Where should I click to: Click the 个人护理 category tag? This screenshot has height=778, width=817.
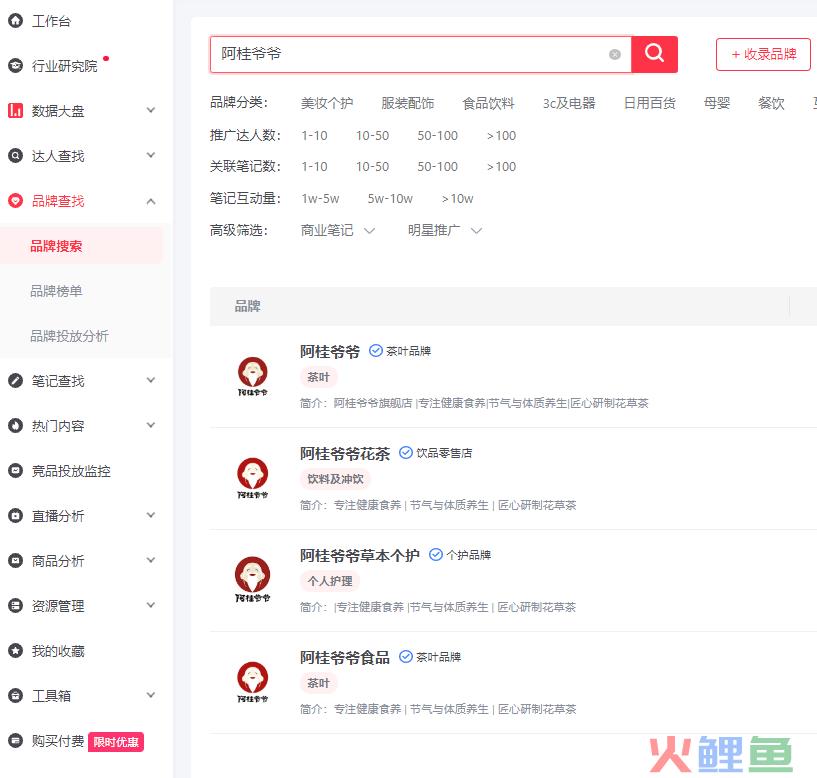[330, 581]
